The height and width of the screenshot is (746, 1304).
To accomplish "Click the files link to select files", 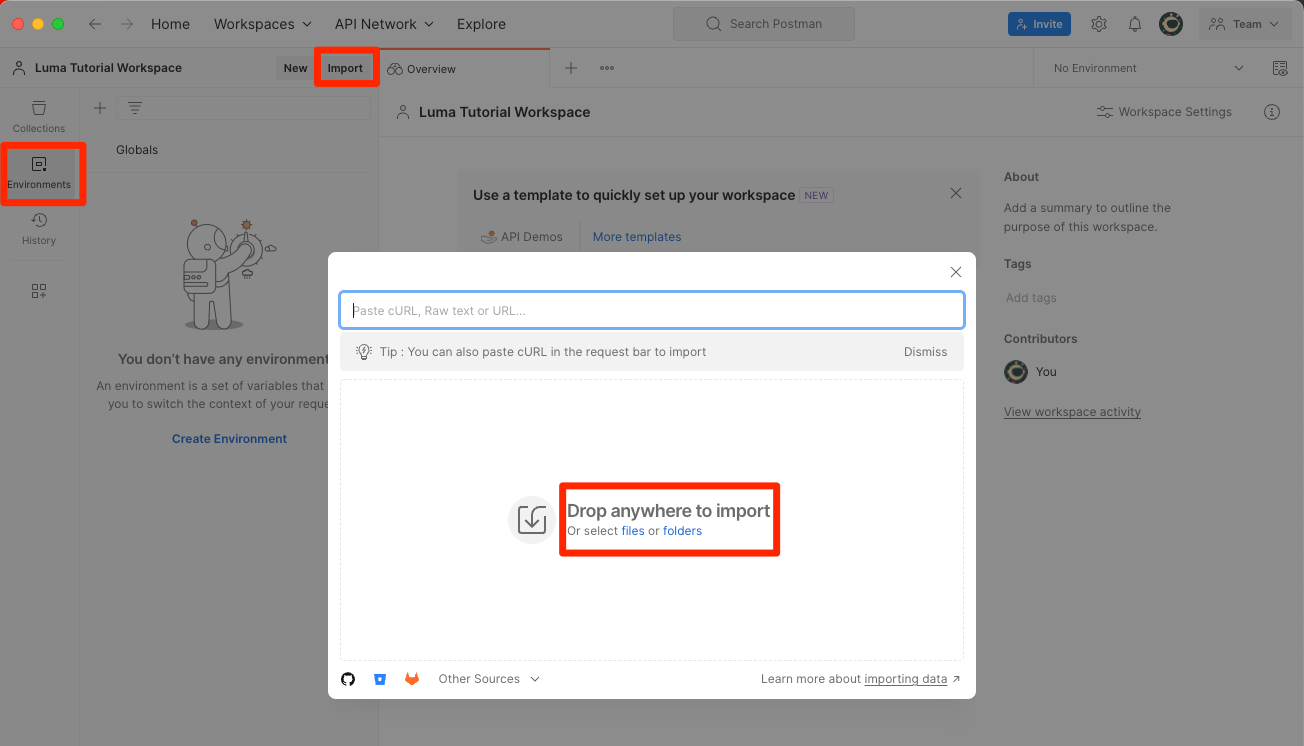I will [x=633, y=531].
